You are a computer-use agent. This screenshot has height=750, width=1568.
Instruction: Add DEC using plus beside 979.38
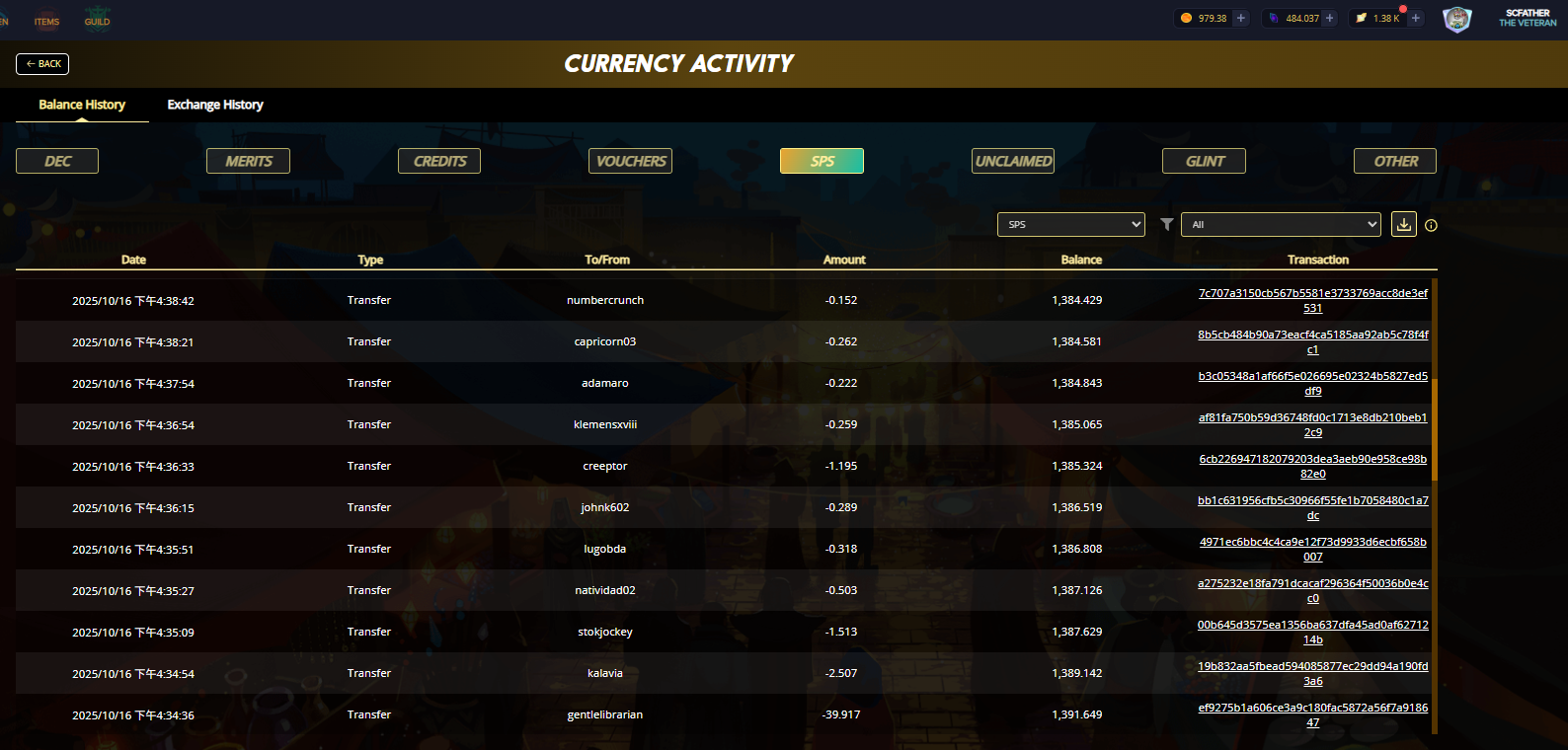click(x=1241, y=18)
